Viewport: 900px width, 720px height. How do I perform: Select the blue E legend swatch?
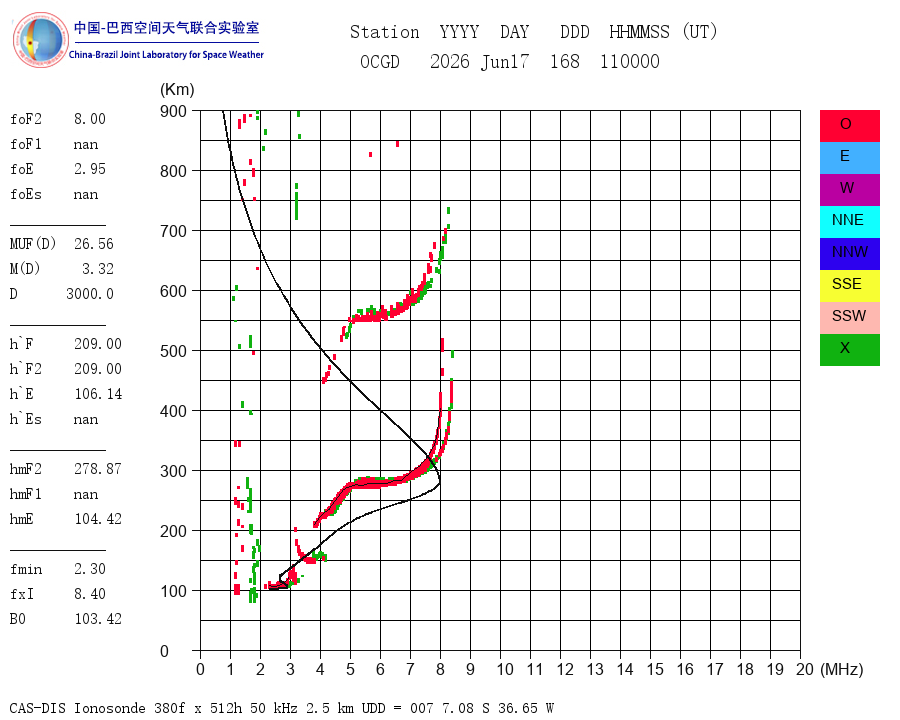pyautogui.click(x=849, y=158)
